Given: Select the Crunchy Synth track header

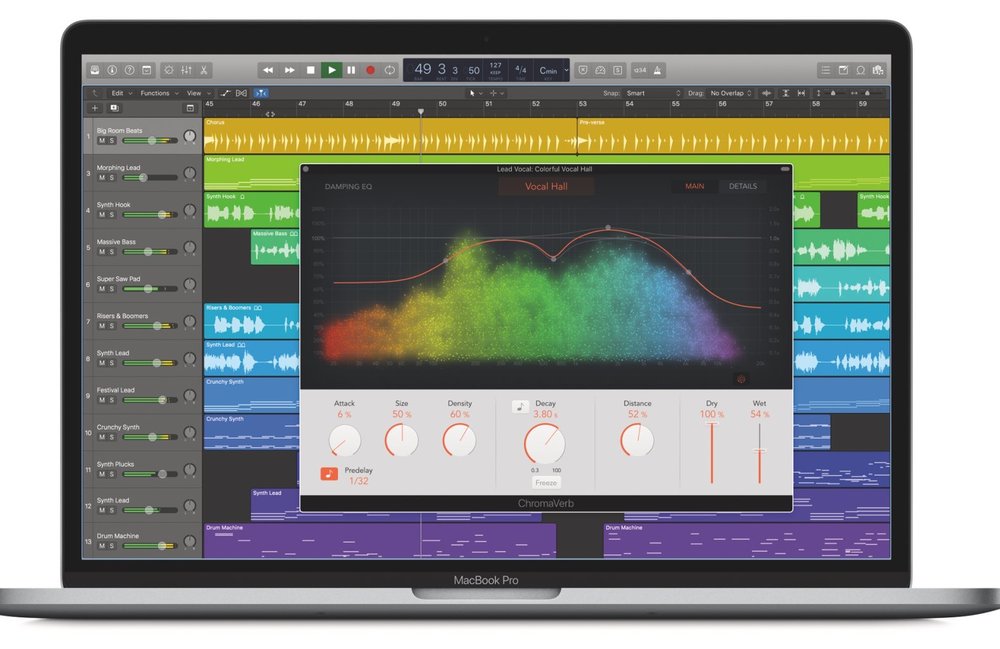Looking at the screenshot, I should [x=143, y=432].
